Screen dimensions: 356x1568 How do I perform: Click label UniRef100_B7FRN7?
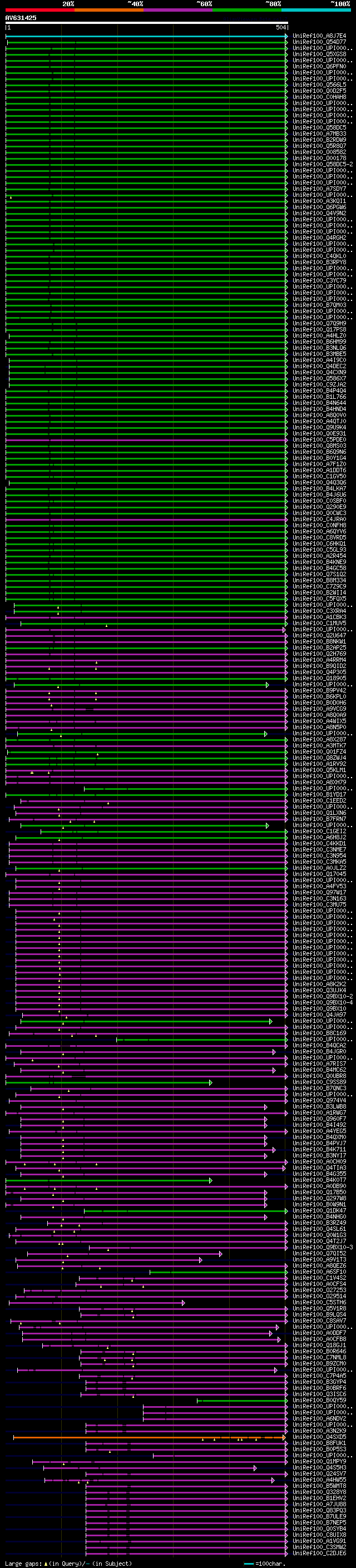[319, 819]
